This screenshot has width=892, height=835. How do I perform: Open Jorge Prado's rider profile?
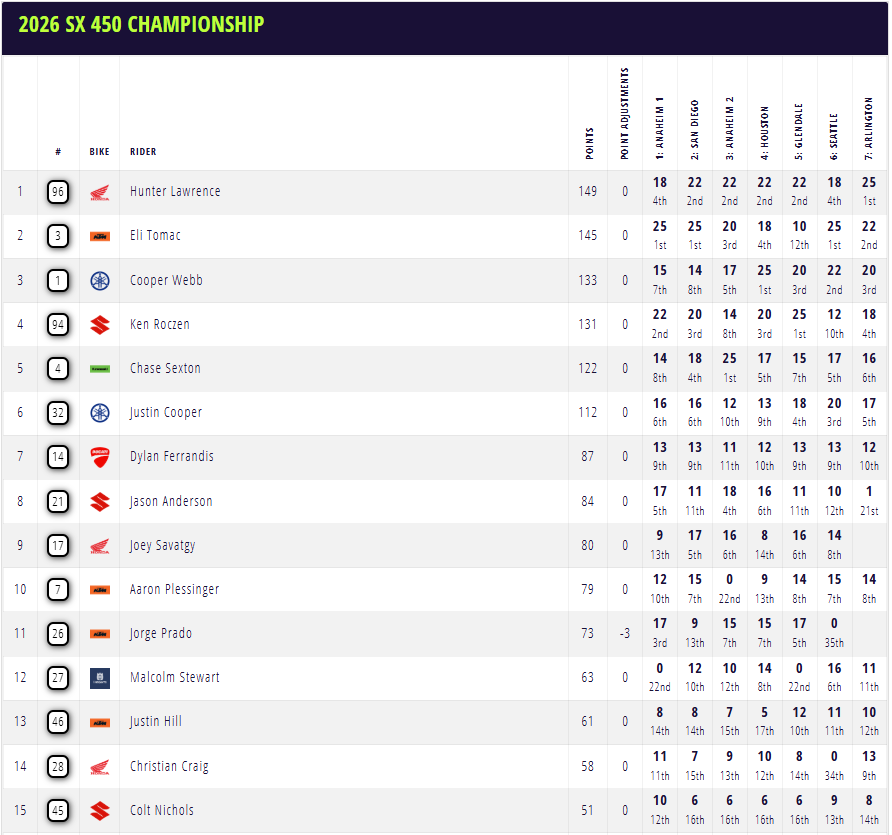pos(160,633)
